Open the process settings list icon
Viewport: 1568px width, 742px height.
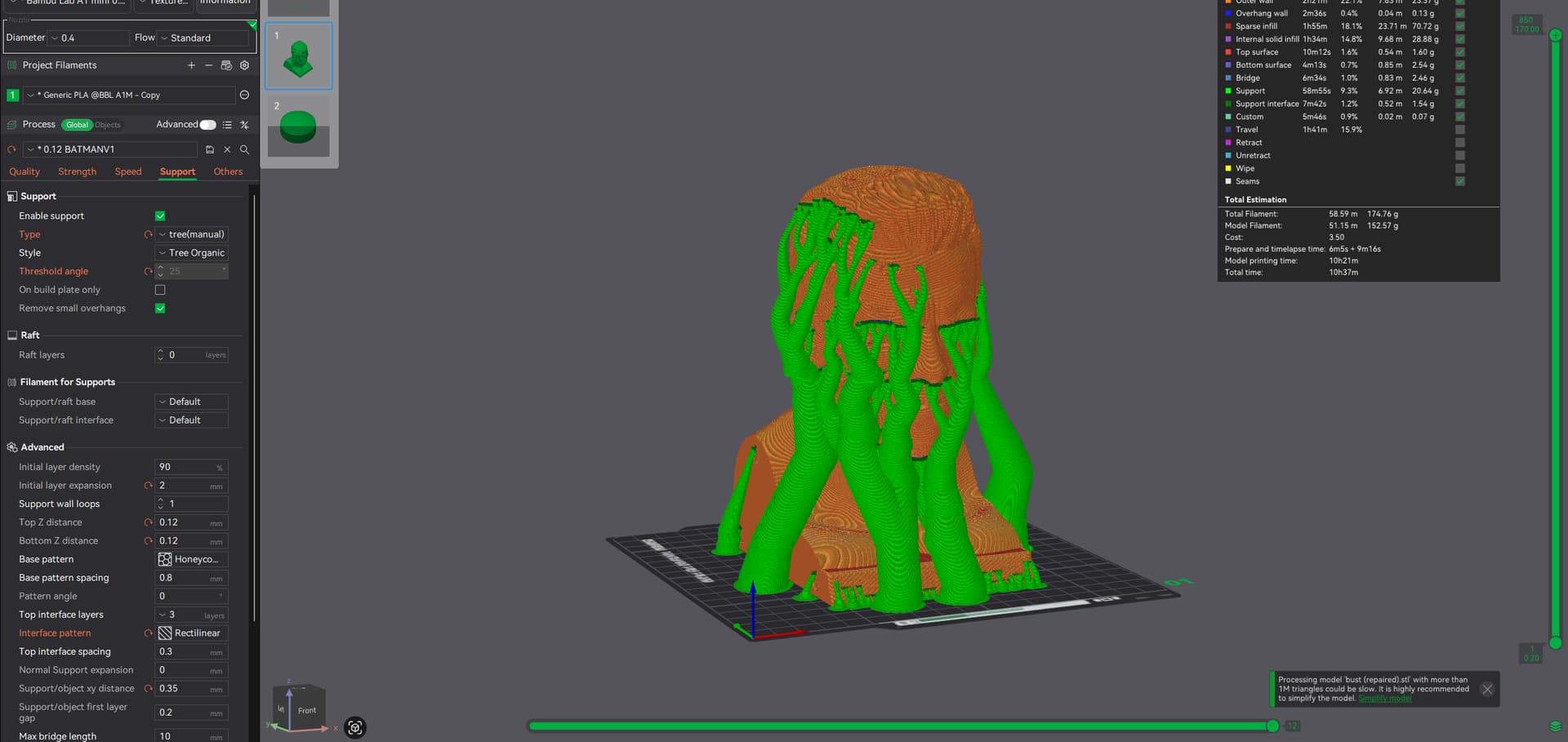tap(227, 125)
